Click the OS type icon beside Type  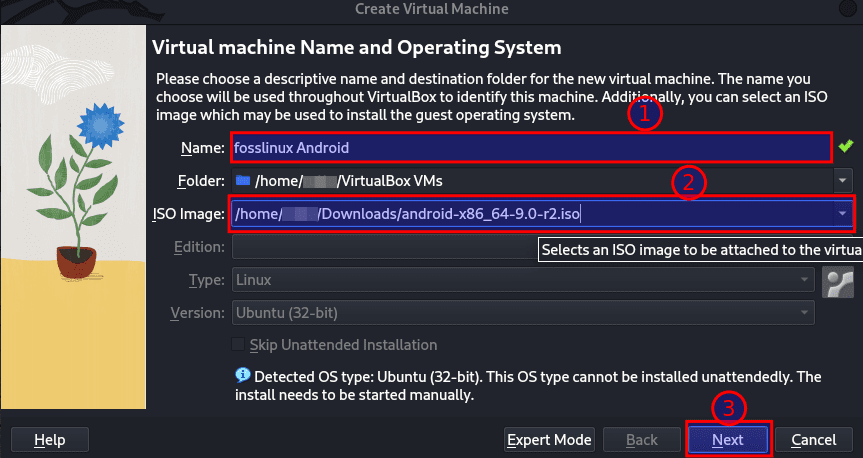pos(838,281)
